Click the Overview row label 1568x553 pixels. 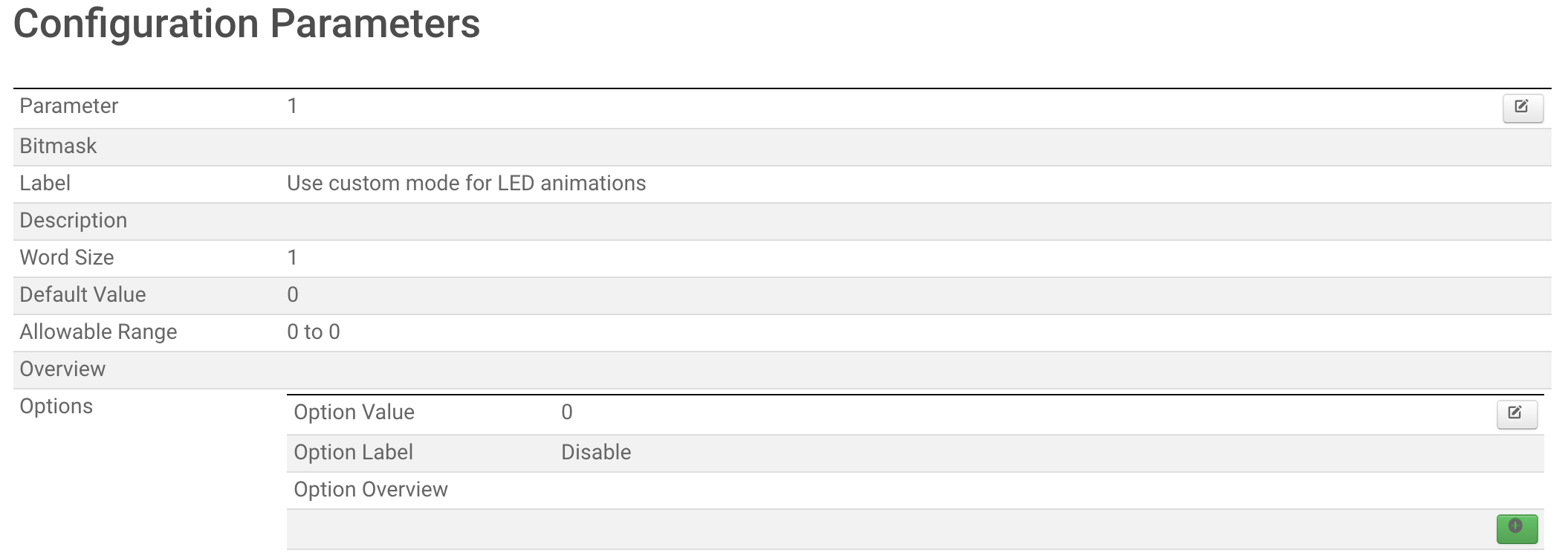[x=62, y=369]
